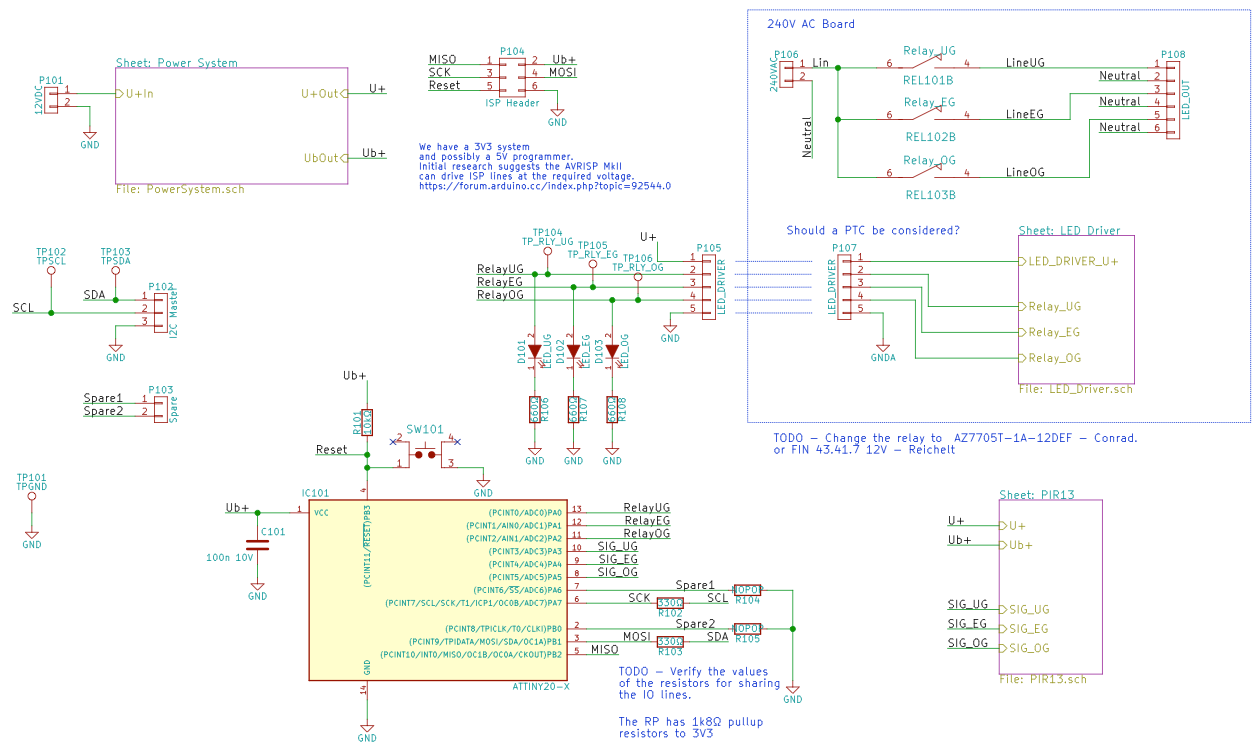This screenshot has width=1260, height=751.
Task: Open the Power System hierarchical sheet
Action: click(x=232, y=123)
